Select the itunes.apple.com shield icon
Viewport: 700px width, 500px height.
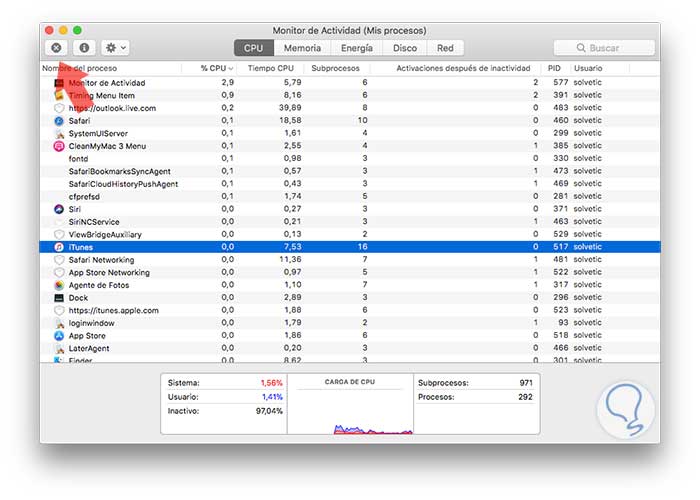59,310
